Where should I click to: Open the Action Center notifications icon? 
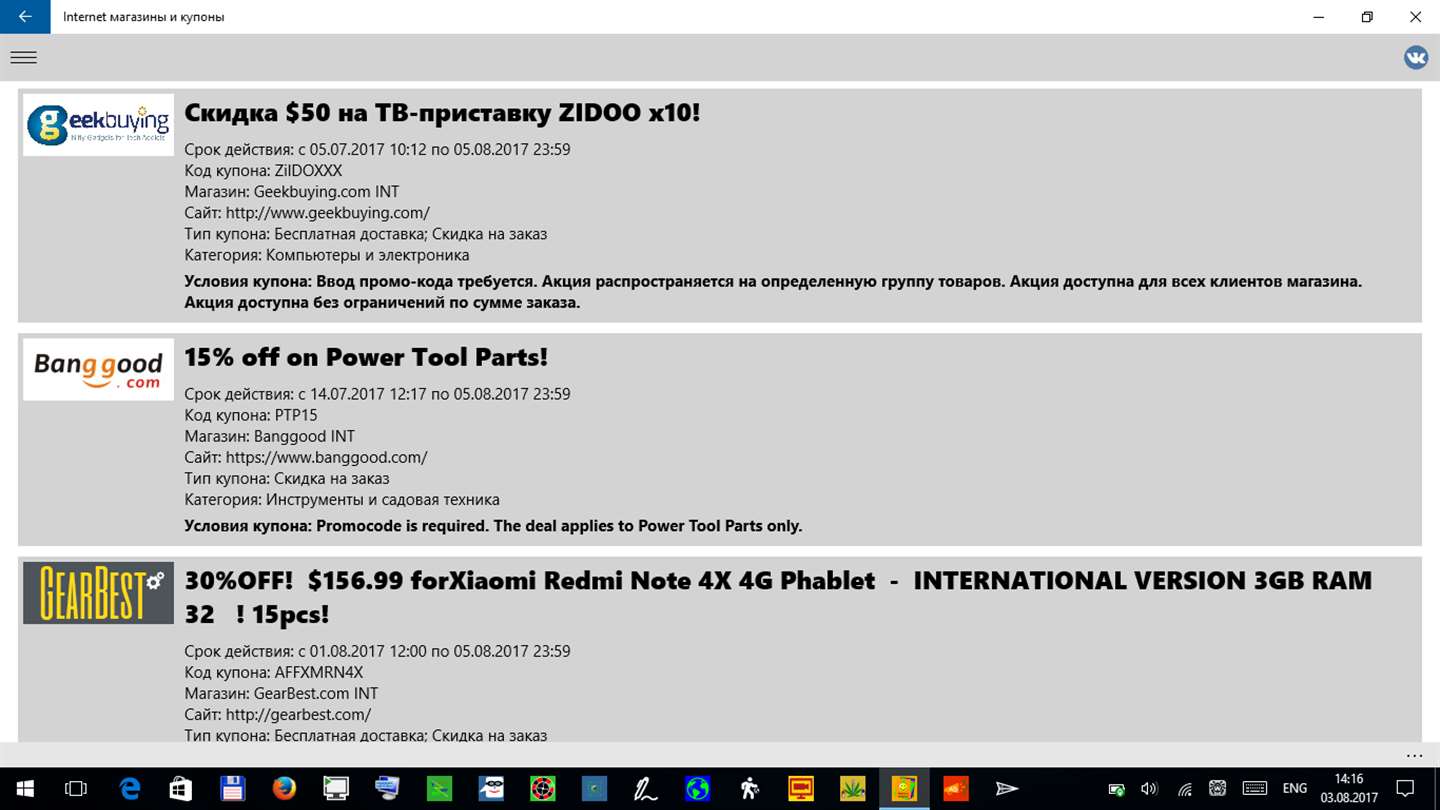(x=1405, y=789)
